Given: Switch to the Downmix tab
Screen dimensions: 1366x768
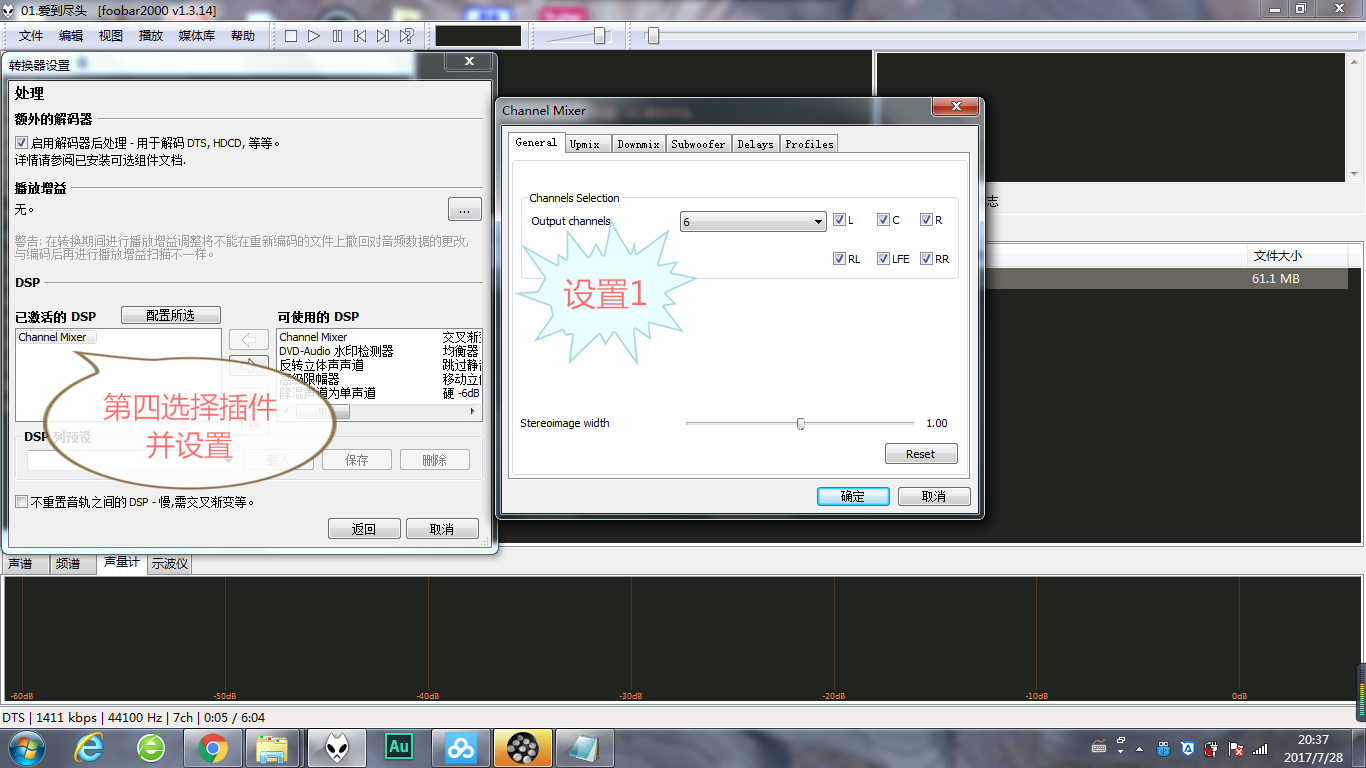Looking at the screenshot, I should coord(638,144).
